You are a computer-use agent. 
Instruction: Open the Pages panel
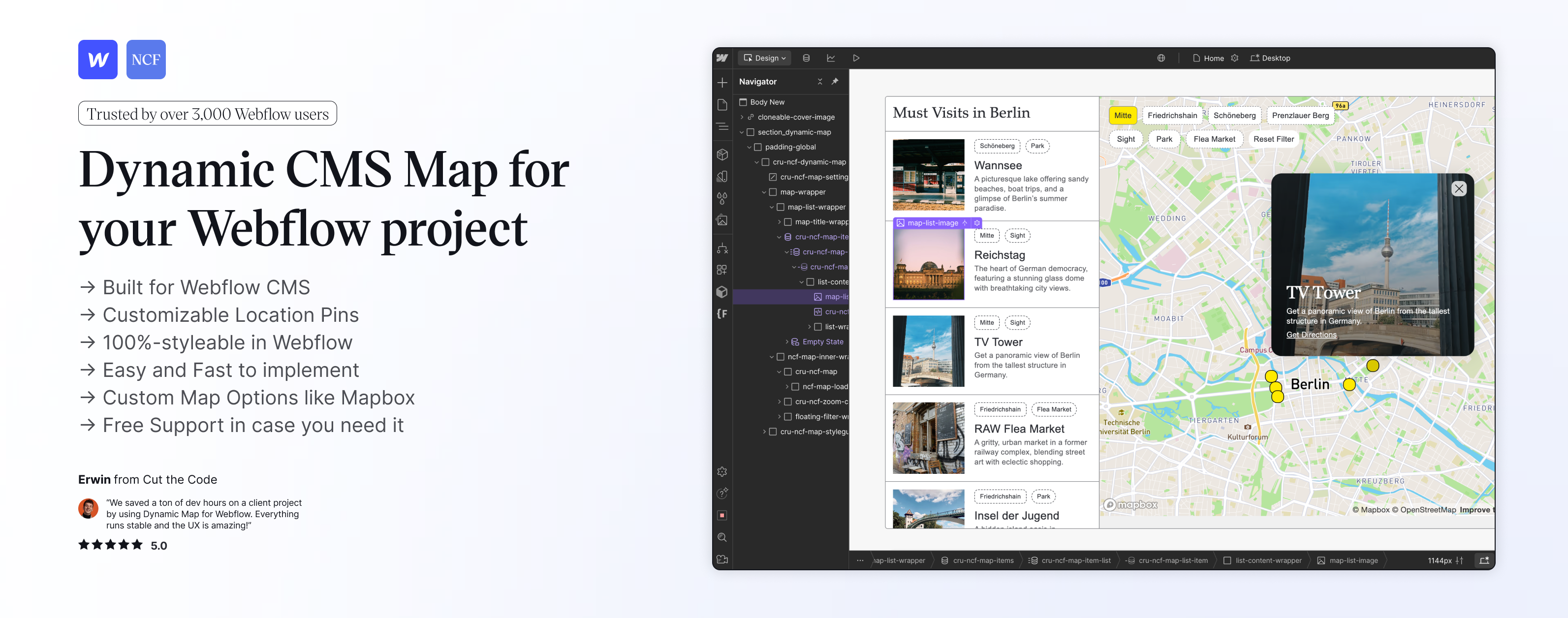[722, 105]
